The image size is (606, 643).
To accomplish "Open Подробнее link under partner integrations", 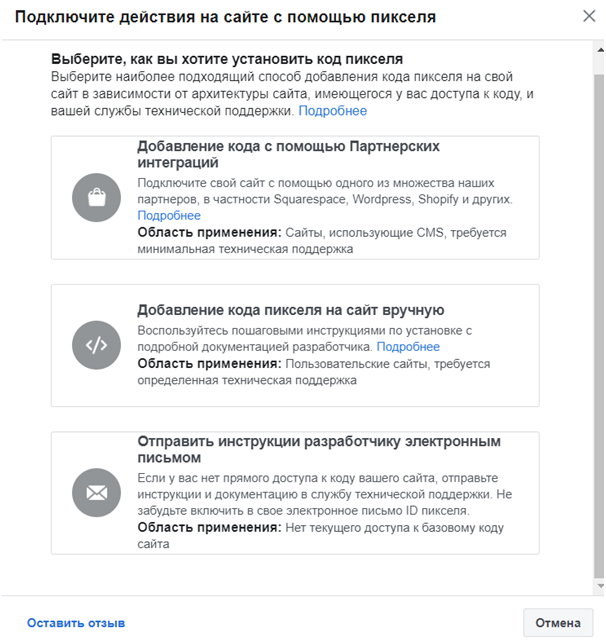I will pyautogui.click(x=169, y=215).
